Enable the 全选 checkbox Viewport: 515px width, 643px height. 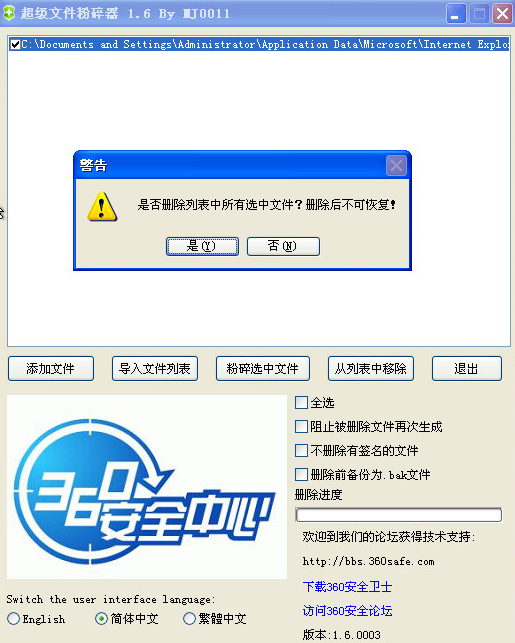tap(301, 402)
